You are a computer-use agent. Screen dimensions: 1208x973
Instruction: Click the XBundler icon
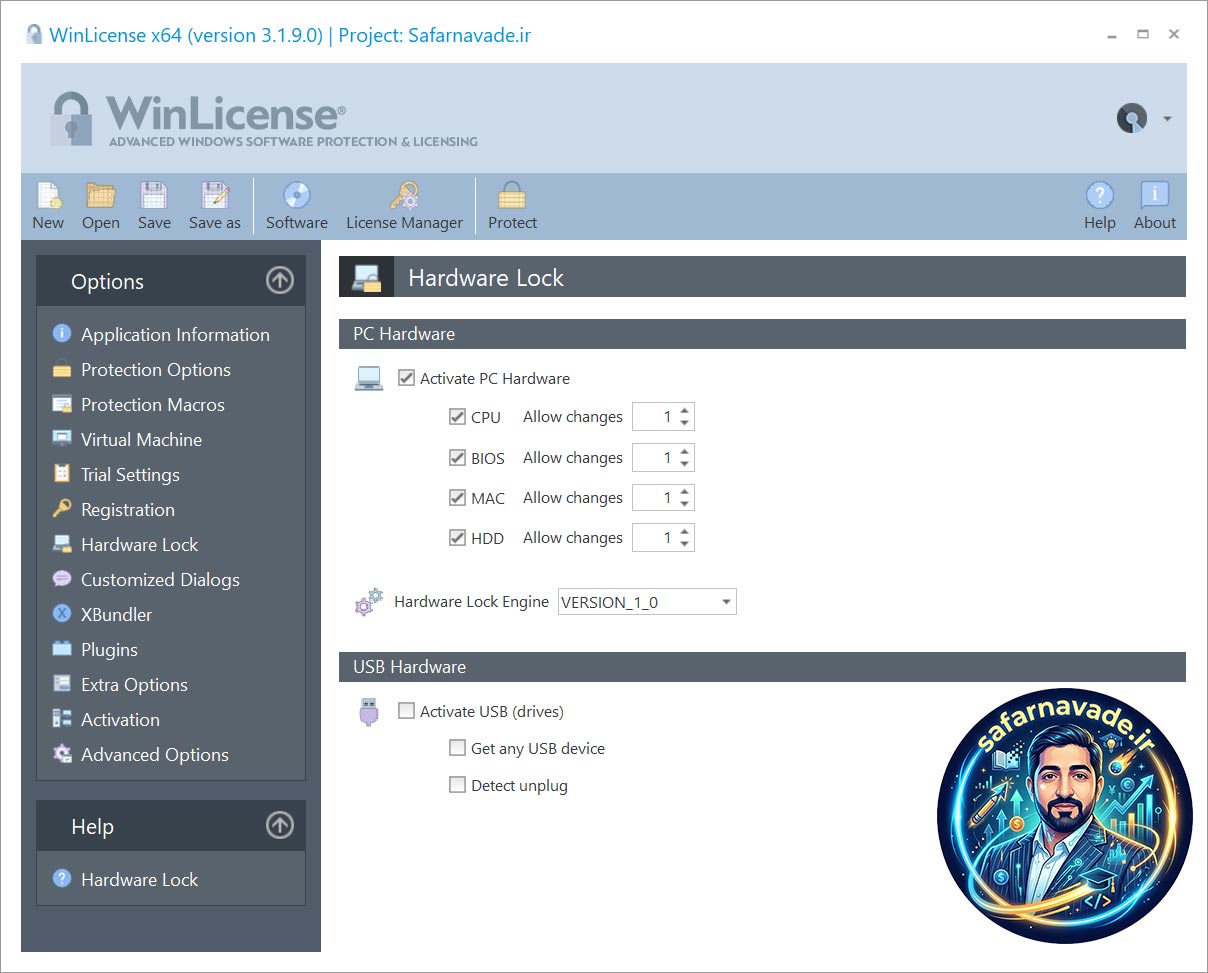(62, 614)
